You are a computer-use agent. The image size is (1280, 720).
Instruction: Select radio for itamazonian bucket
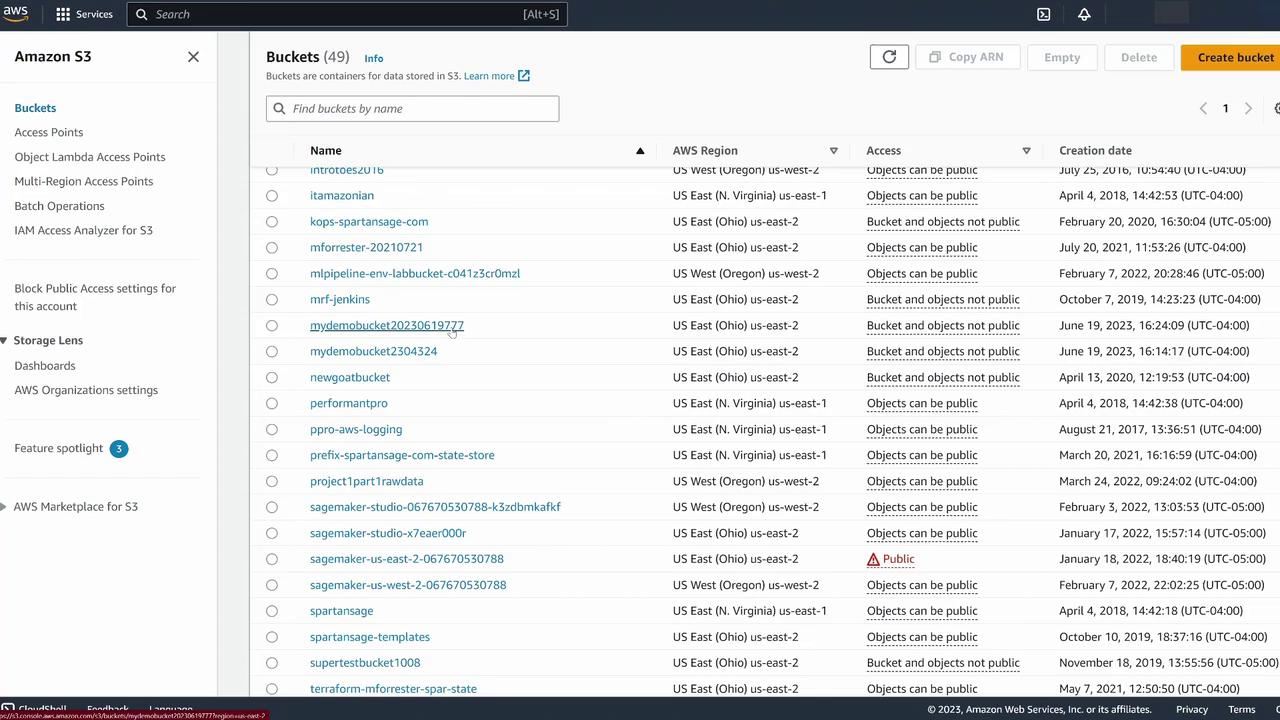pos(272,196)
